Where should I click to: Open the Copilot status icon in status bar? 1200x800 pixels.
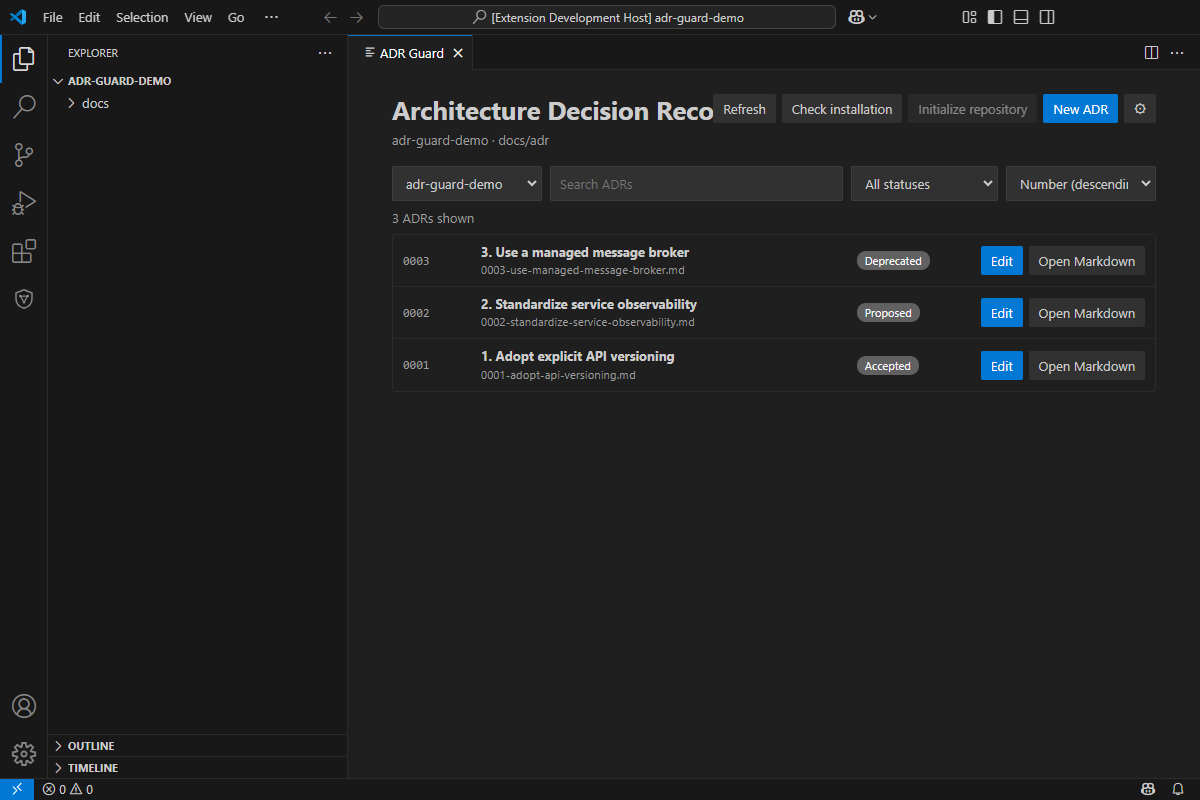coord(1150,789)
